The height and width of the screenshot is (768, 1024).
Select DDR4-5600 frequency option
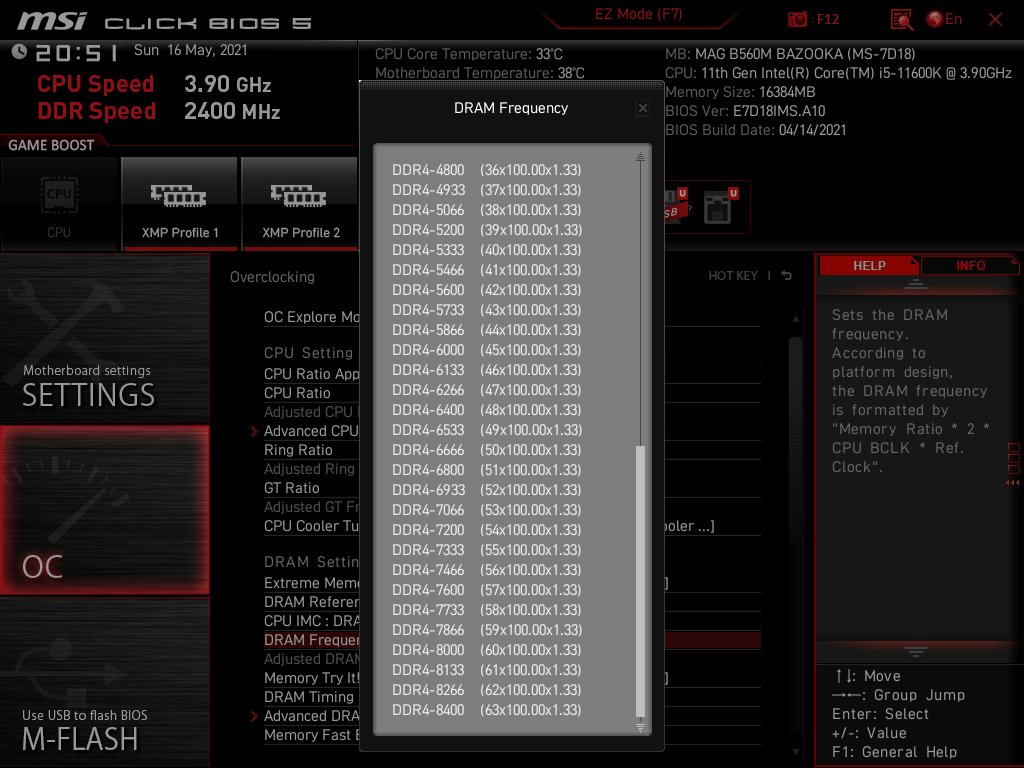click(x=487, y=290)
